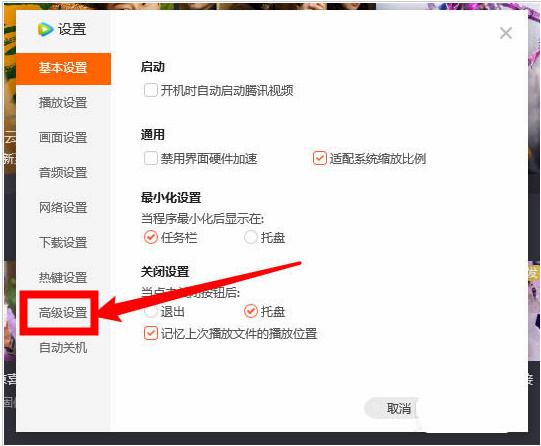
Task: Open 网络设置 section
Action: pyautogui.click(x=63, y=208)
